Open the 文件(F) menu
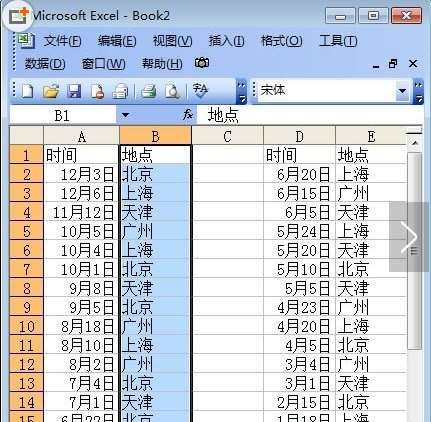The width and height of the screenshot is (431, 422). [62, 41]
